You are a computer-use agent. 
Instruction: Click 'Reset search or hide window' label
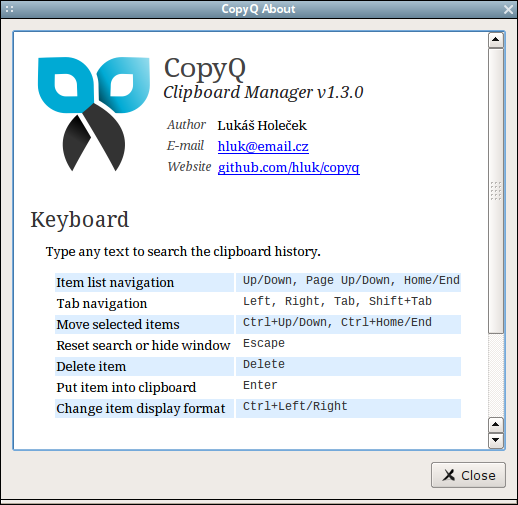pyautogui.click(x=143, y=345)
